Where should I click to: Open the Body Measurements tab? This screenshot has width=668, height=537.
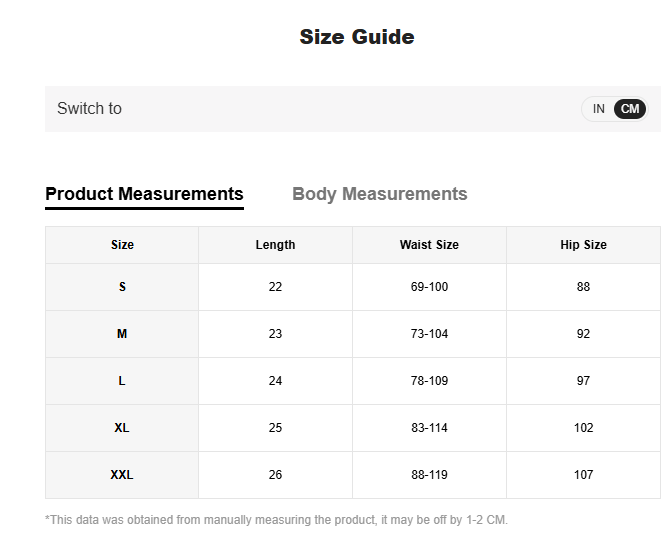(379, 194)
